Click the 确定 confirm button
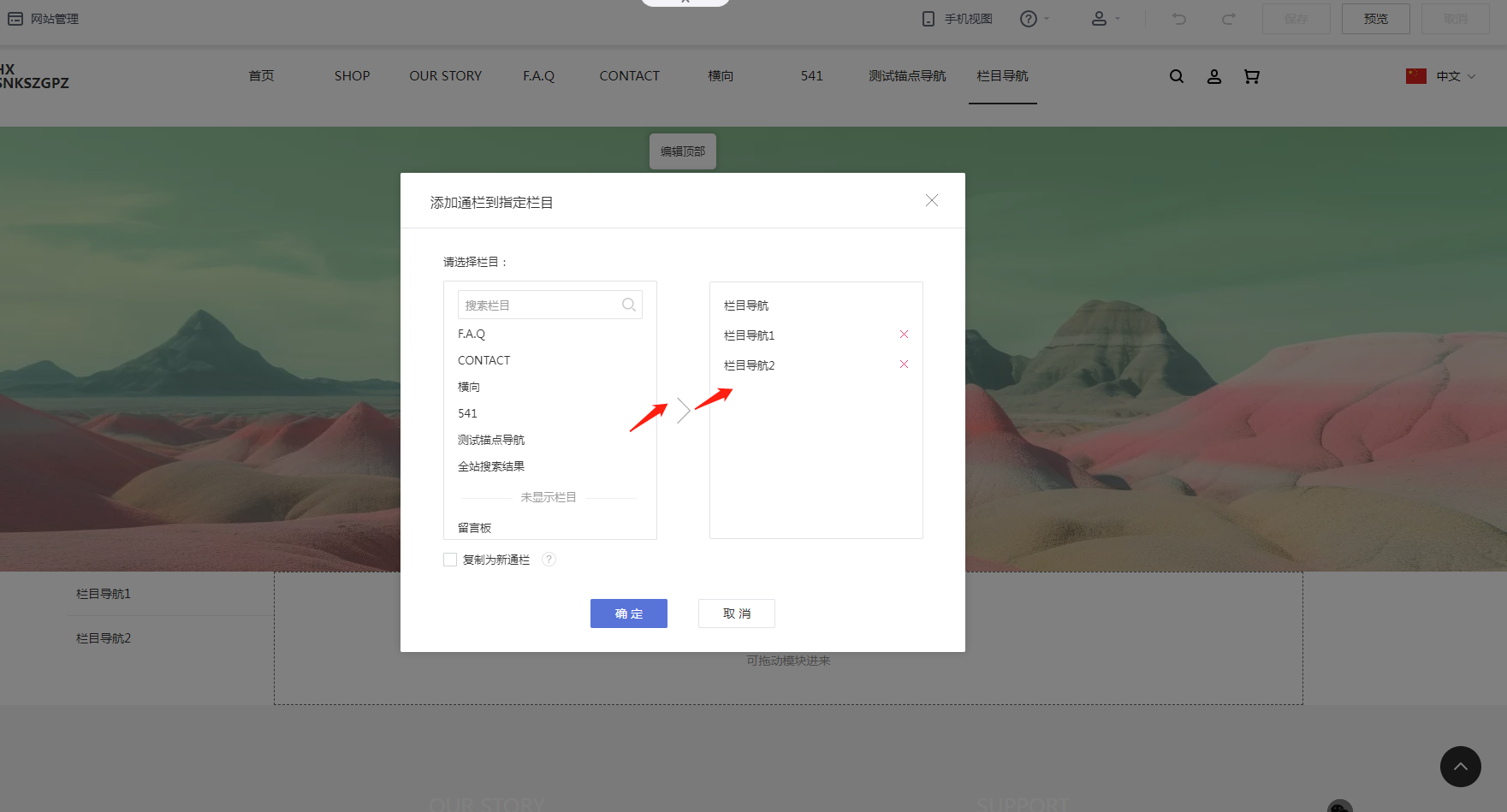Screen dimensions: 1507x812 pyautogui.click(x=628, y=613)
